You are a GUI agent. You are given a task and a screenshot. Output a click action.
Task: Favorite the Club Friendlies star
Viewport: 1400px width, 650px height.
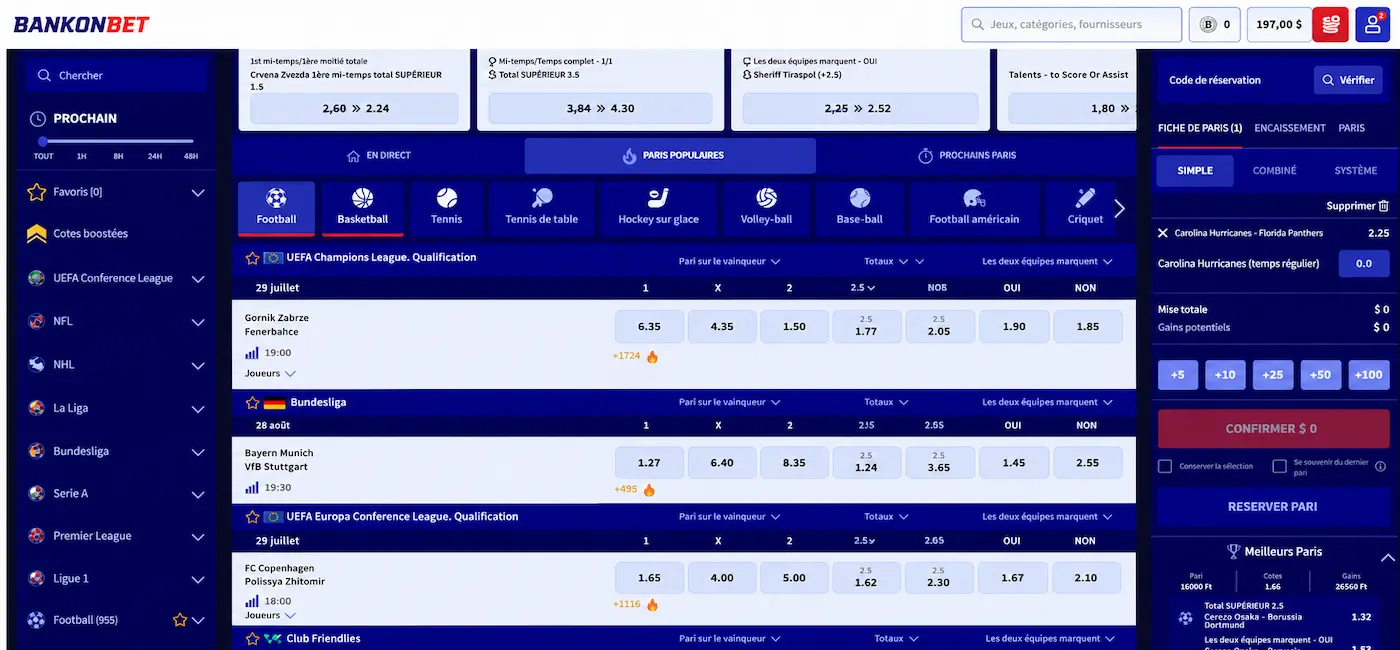coord(253,638)
